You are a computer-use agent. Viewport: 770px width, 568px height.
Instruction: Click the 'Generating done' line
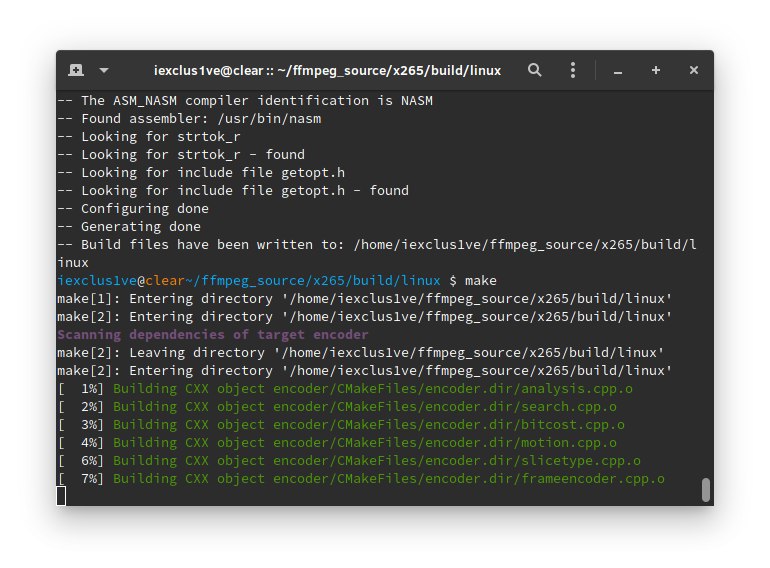pos(129,227)
